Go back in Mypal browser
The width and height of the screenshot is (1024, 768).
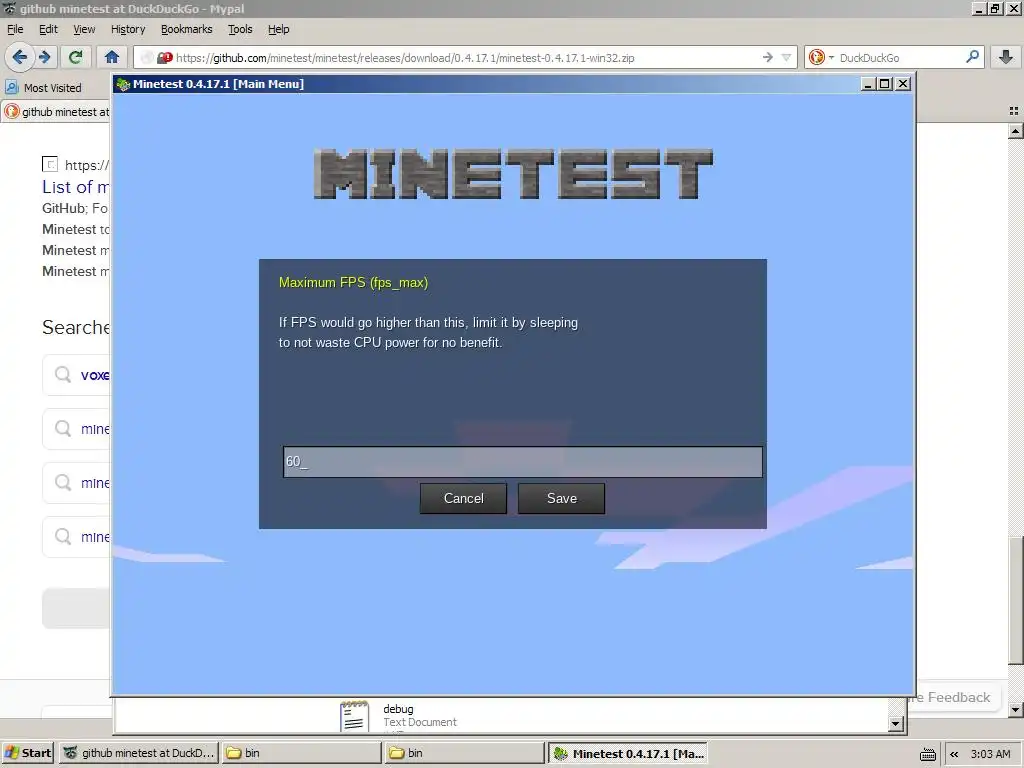pos(19,57)
